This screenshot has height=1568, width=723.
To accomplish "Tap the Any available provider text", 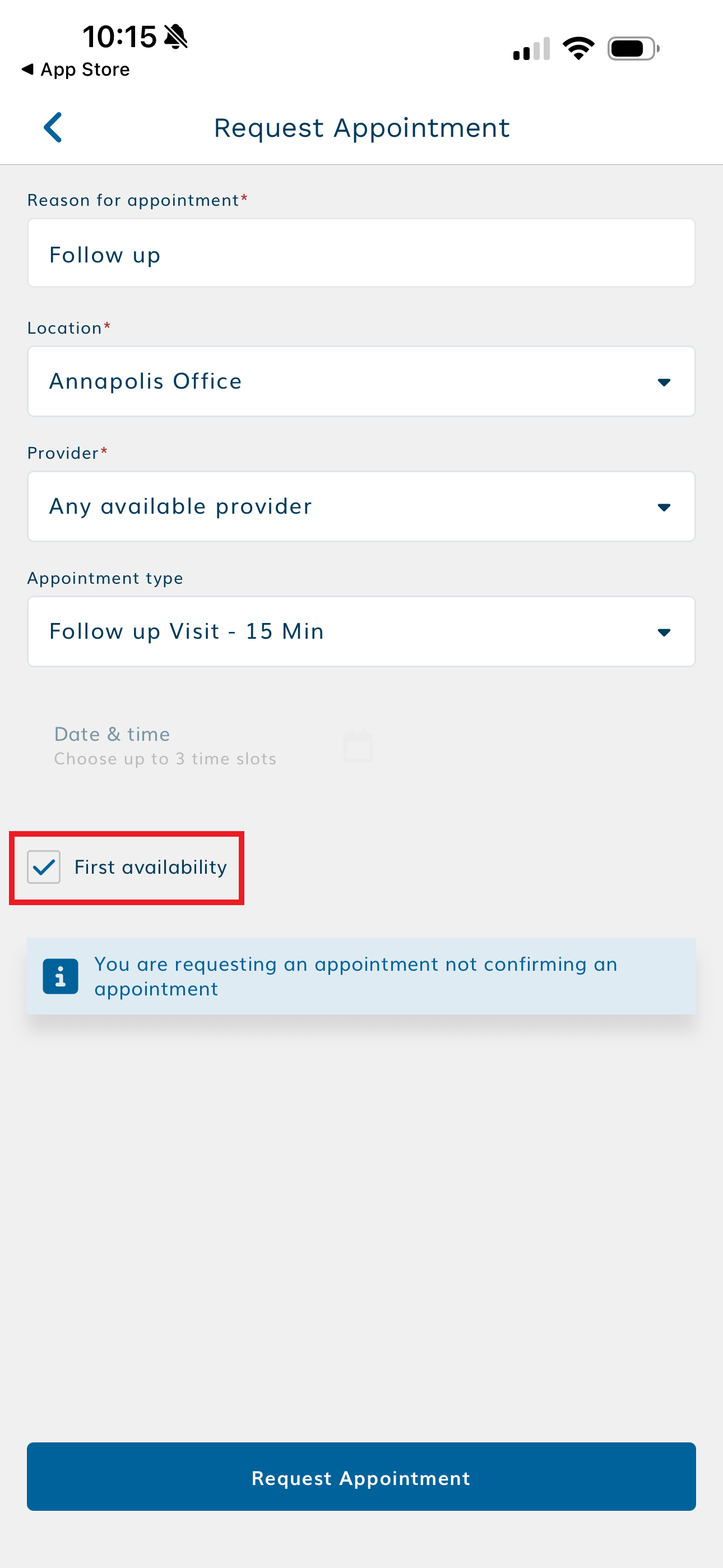I will (x=180, y=506).
